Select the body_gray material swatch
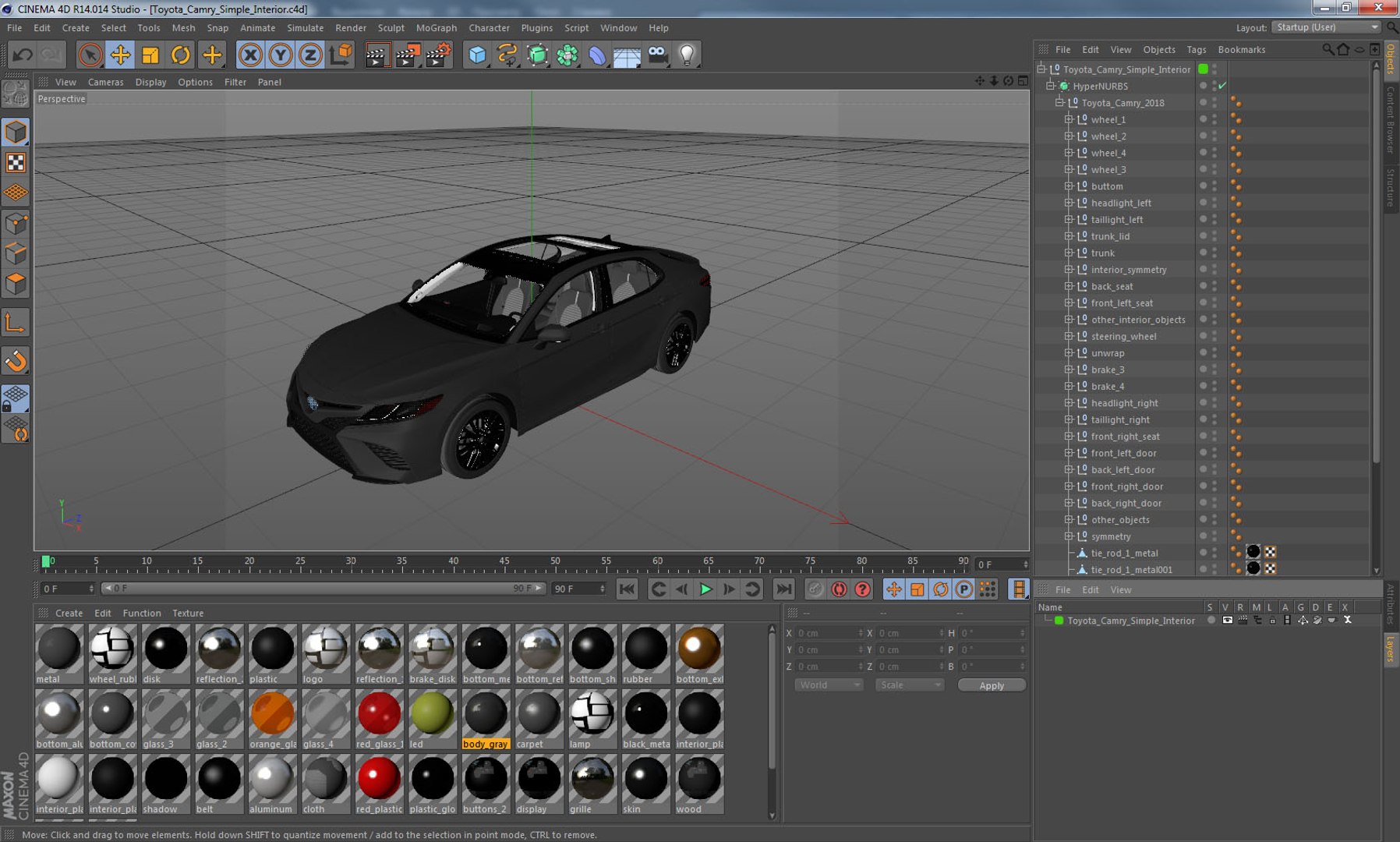 click(486, 720)
